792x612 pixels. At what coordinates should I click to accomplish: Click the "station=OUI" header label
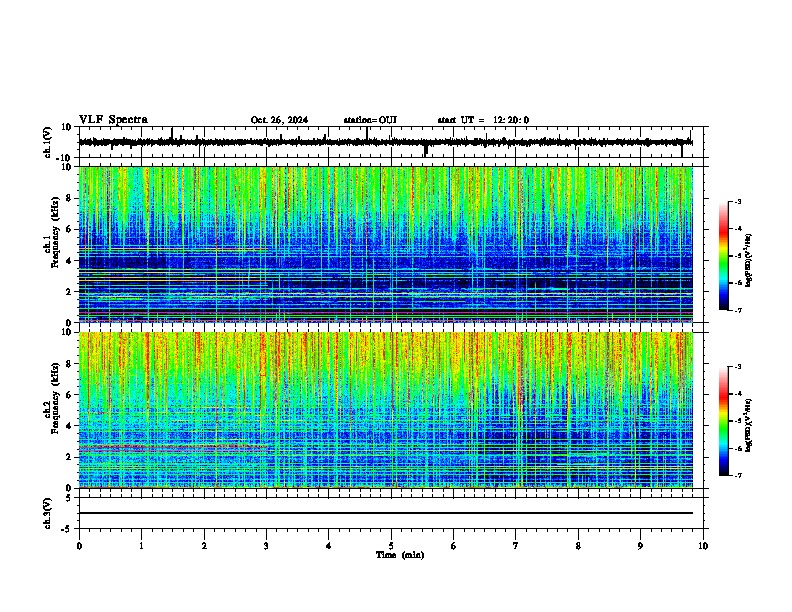pyautogui.click(x=370, y=120)
